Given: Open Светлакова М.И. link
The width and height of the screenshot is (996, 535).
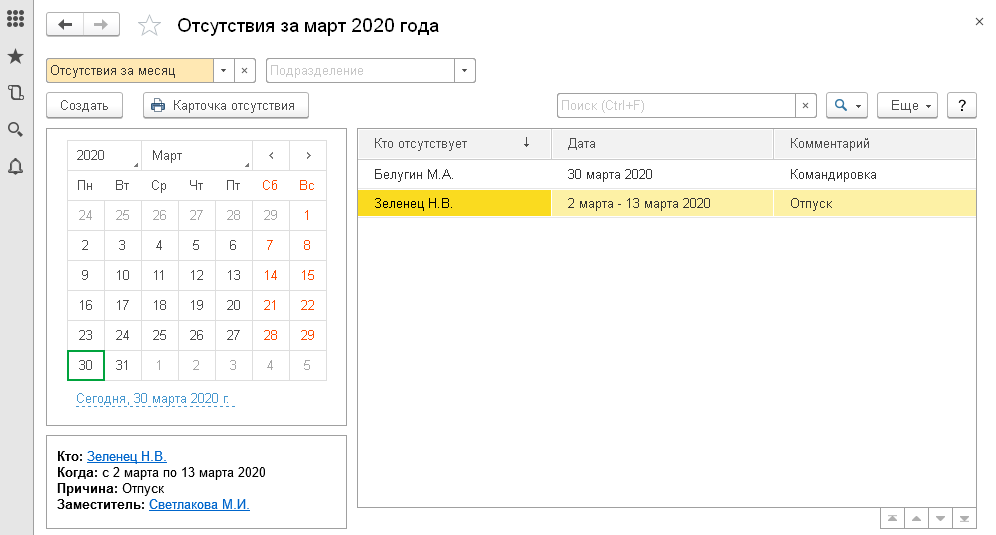Looking at the screenshot, I should tap(199, 505).
